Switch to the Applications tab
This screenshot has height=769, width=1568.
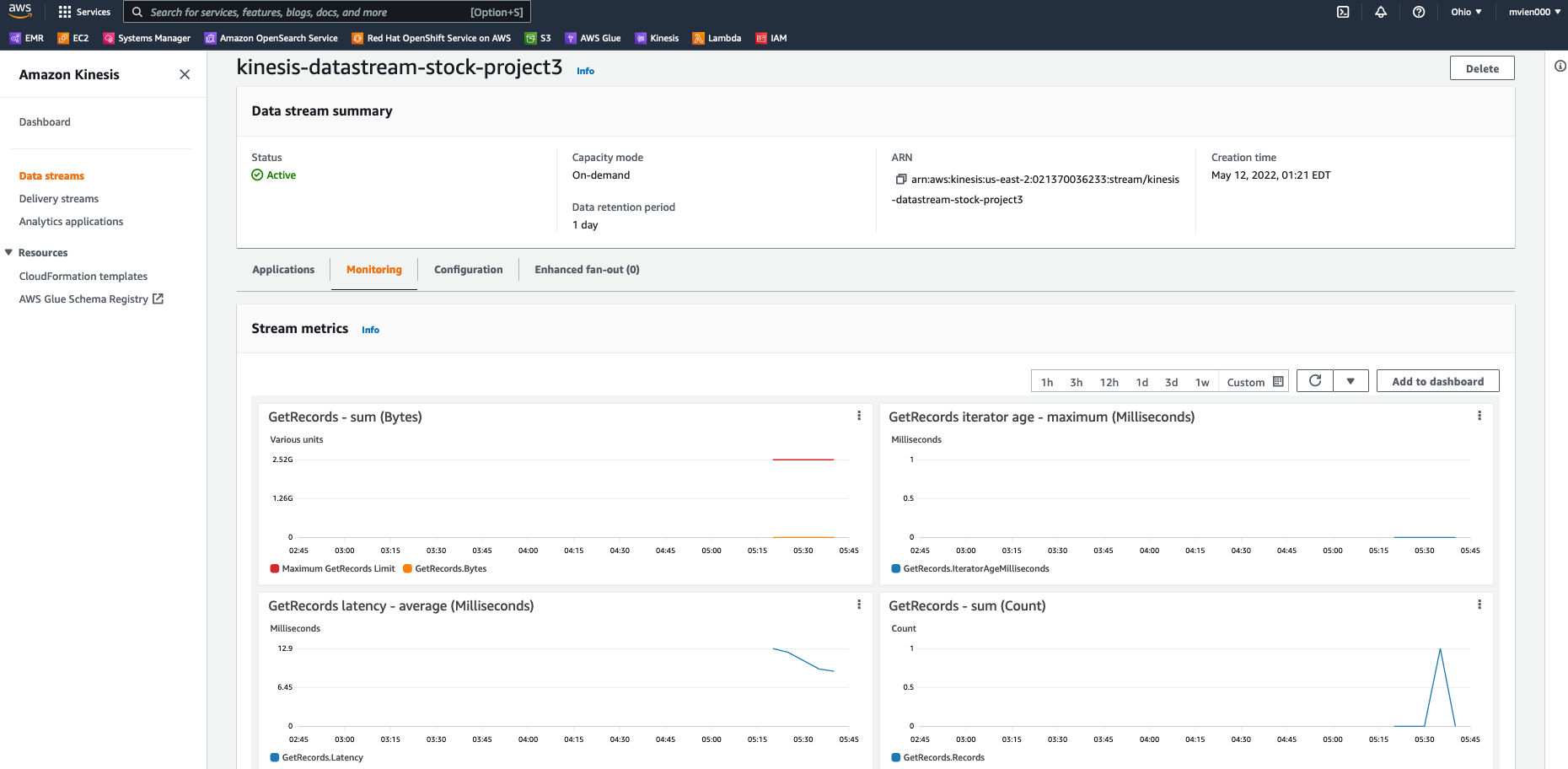(283, 270)
